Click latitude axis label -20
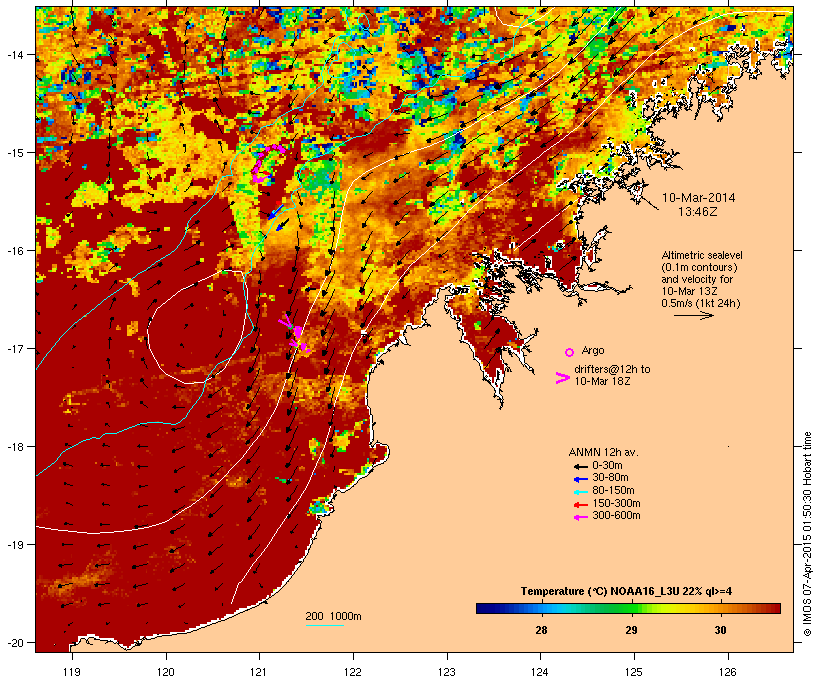 click(x=14, y=643)
